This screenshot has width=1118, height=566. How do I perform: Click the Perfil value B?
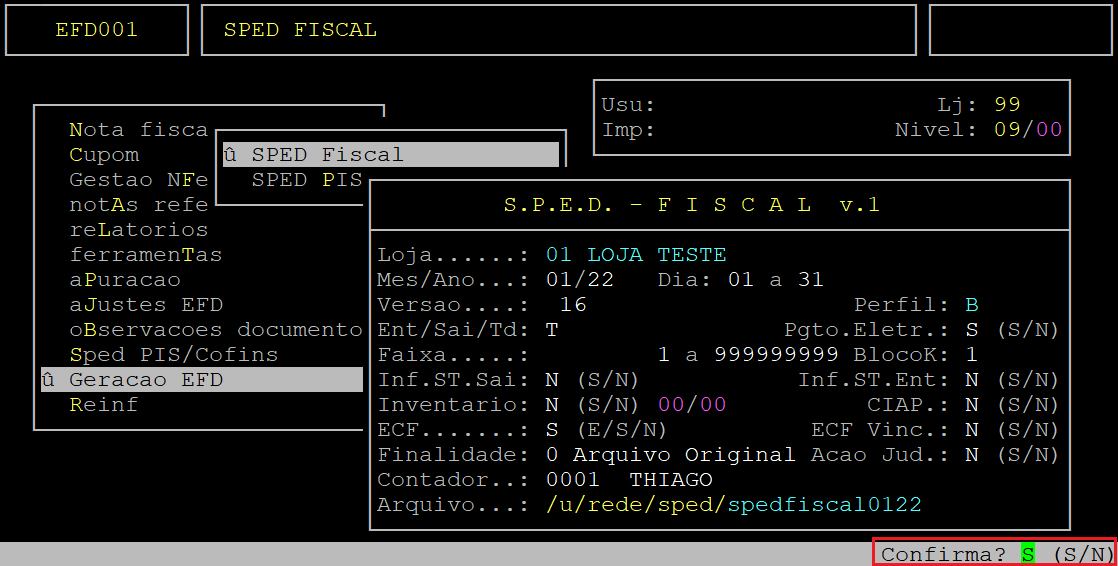click(971, 304)
